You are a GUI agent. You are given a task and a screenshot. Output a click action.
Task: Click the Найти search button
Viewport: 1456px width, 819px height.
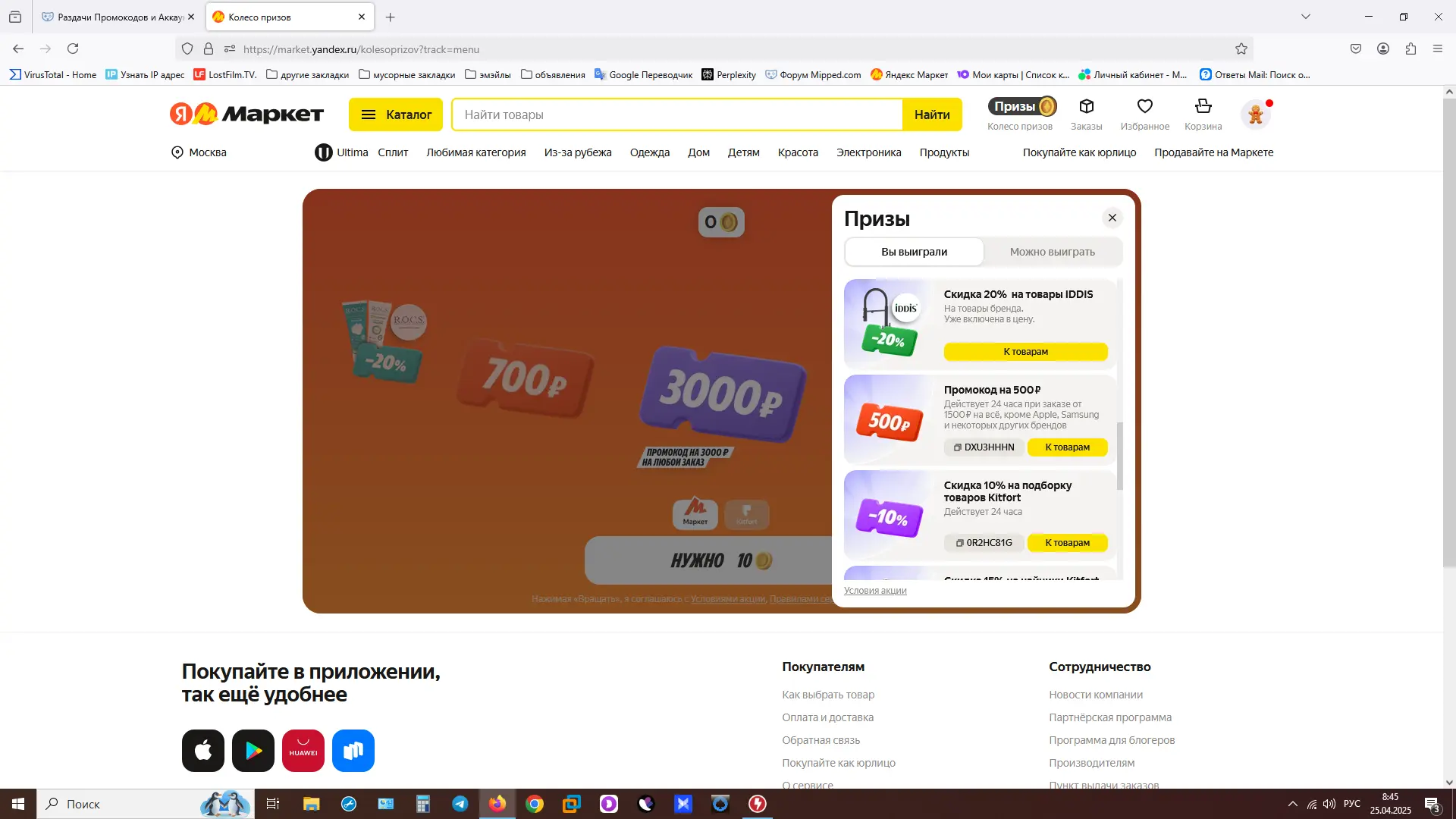(932, 115)
